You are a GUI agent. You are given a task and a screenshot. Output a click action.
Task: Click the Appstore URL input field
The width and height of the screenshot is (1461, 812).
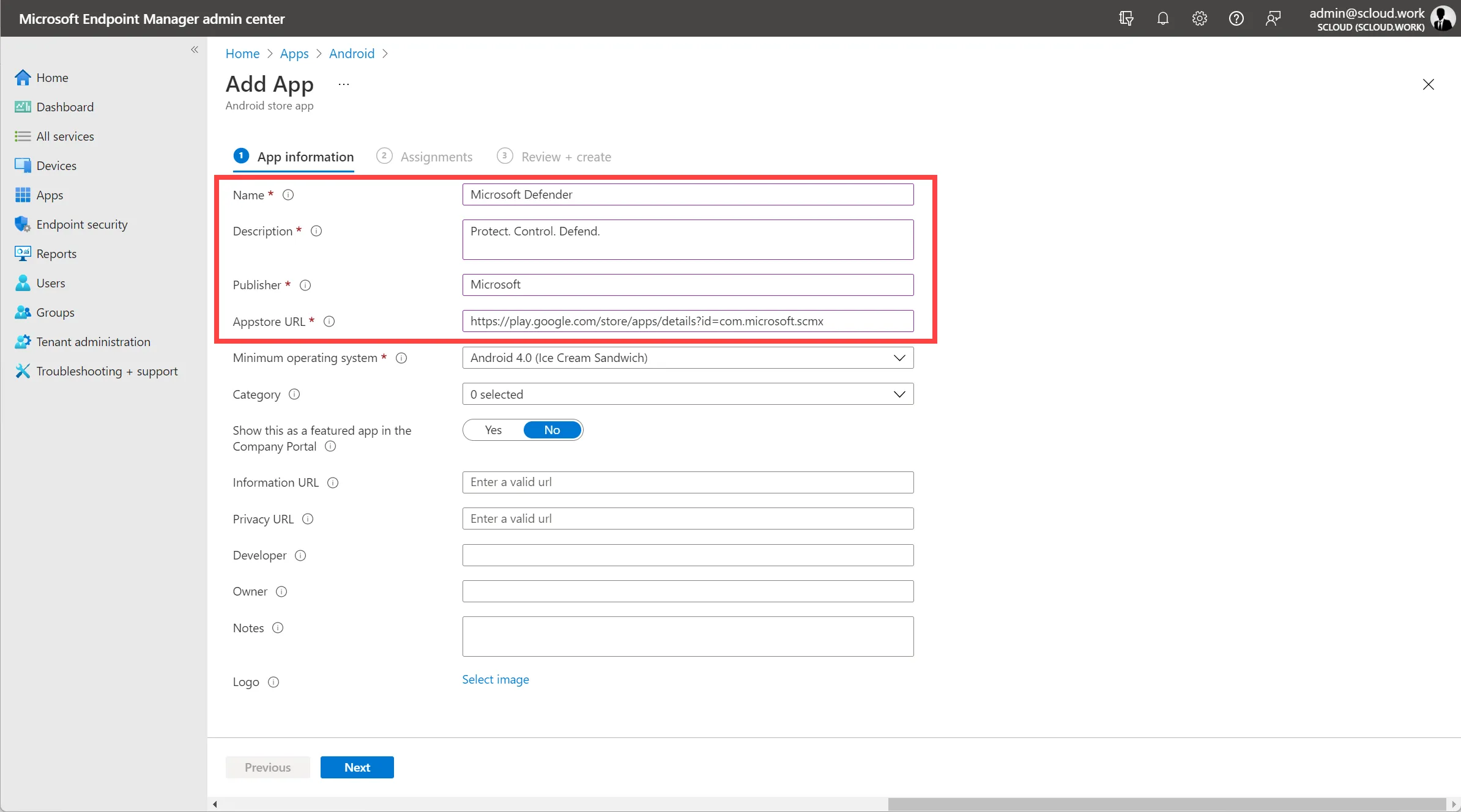coord(688,321)
